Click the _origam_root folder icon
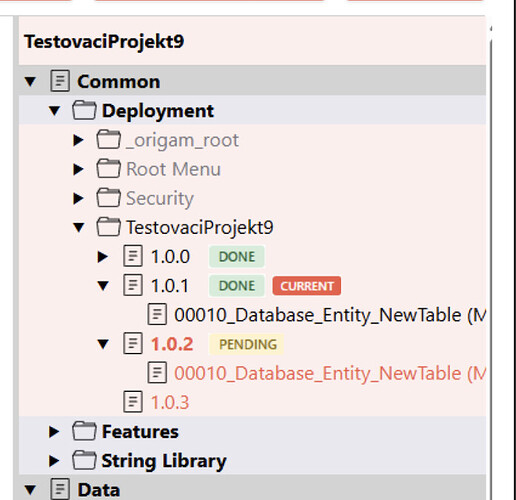The width and height of the screenshot is (516, 500). [x=109, y=139]
